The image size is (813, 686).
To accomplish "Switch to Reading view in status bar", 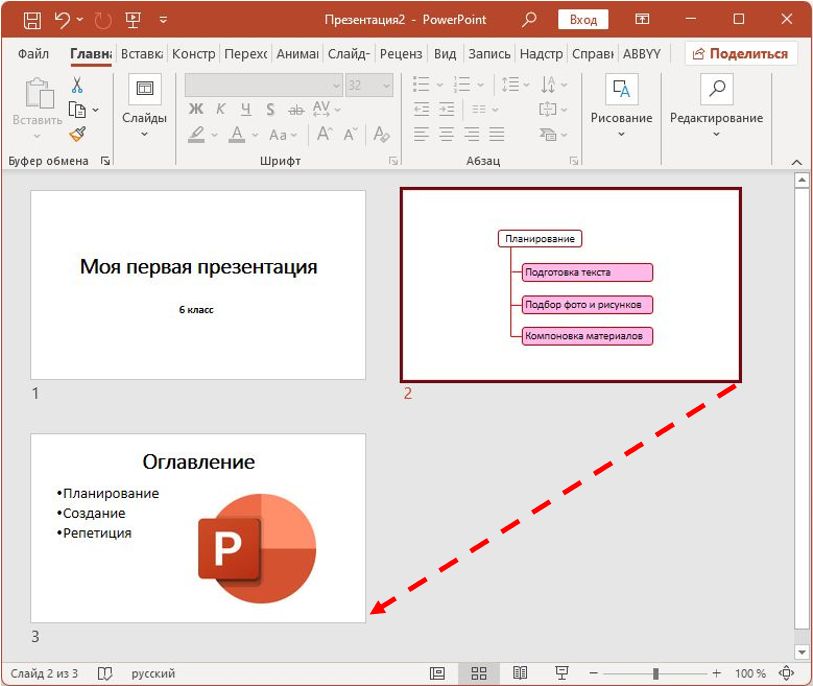I will (x=519, y=674).
